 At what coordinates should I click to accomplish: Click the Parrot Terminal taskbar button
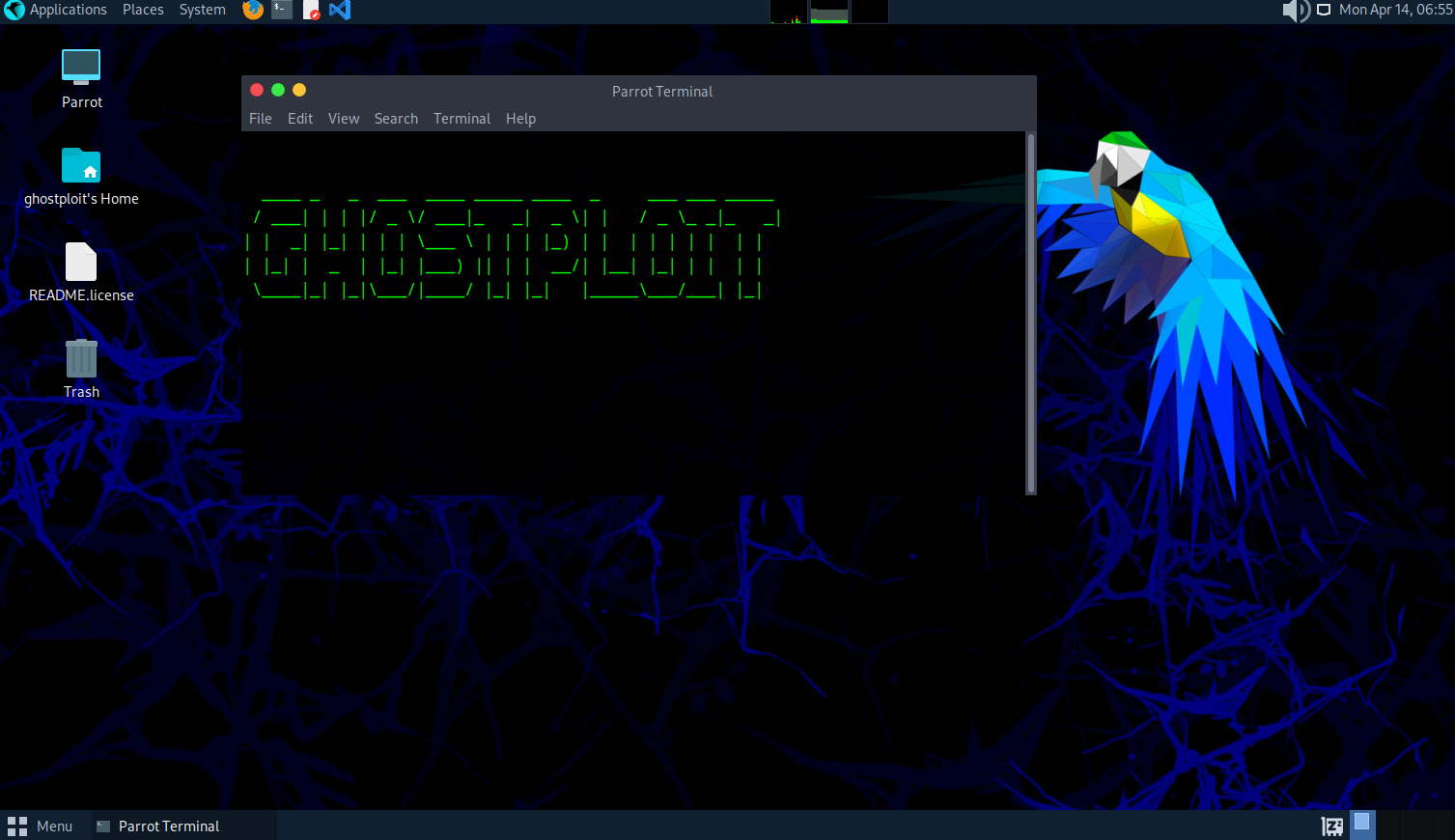click(x=183, y=826)
